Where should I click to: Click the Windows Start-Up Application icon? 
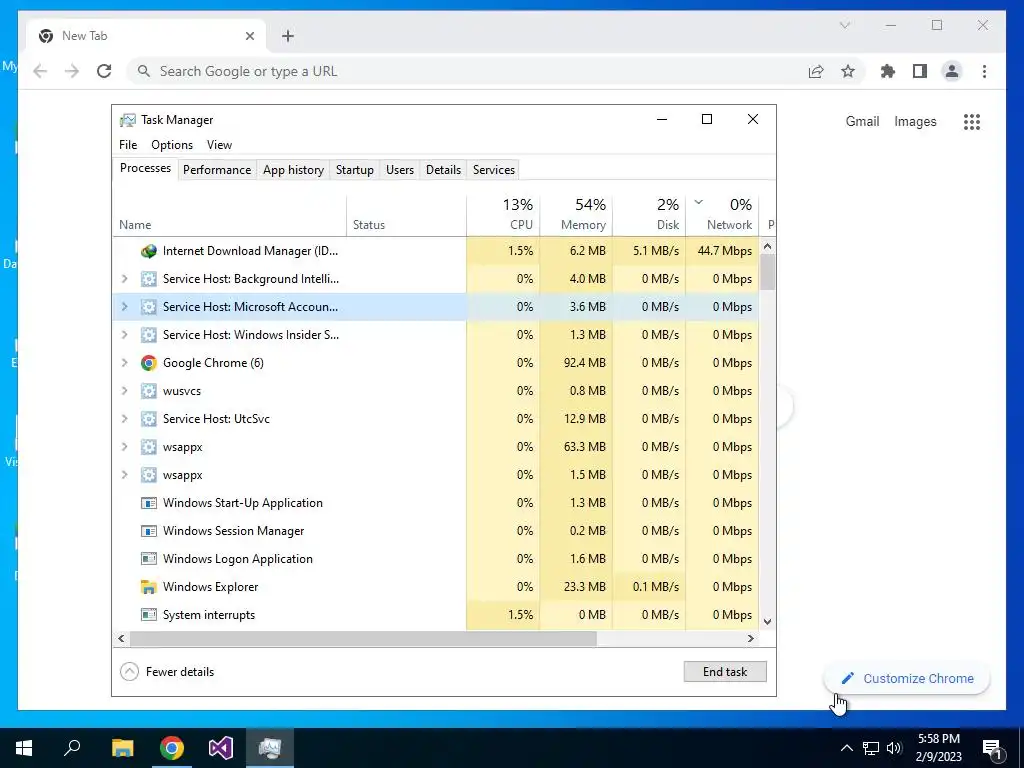[x=149, y=503]
